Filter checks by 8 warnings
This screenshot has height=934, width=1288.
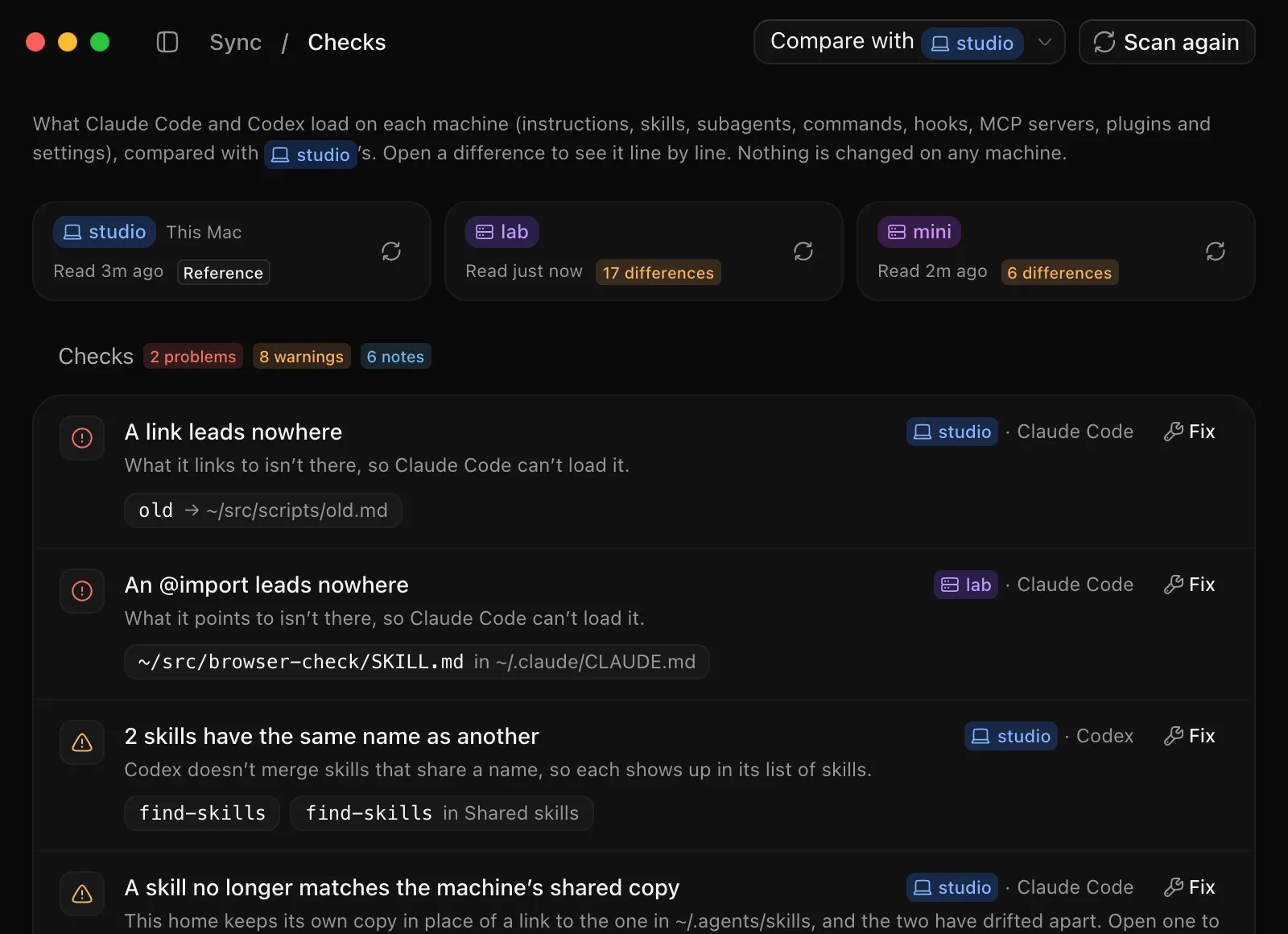302,357
